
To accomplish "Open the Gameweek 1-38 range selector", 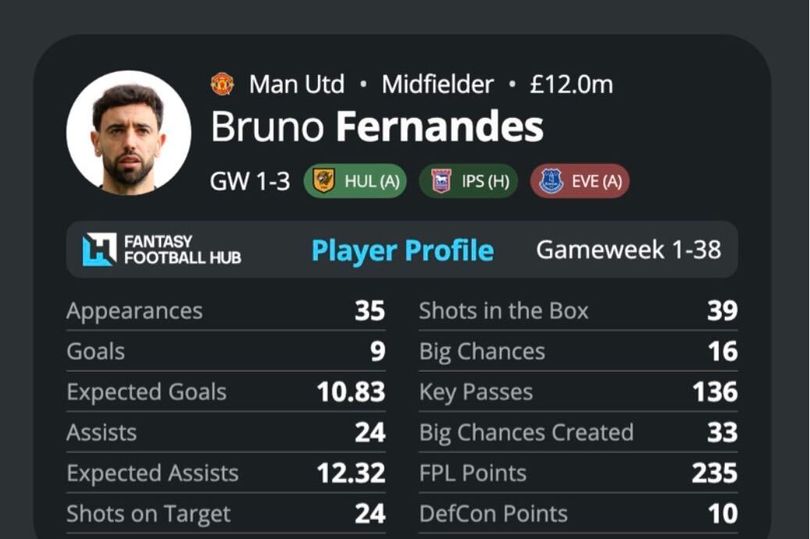I will (x=629, y=250).
